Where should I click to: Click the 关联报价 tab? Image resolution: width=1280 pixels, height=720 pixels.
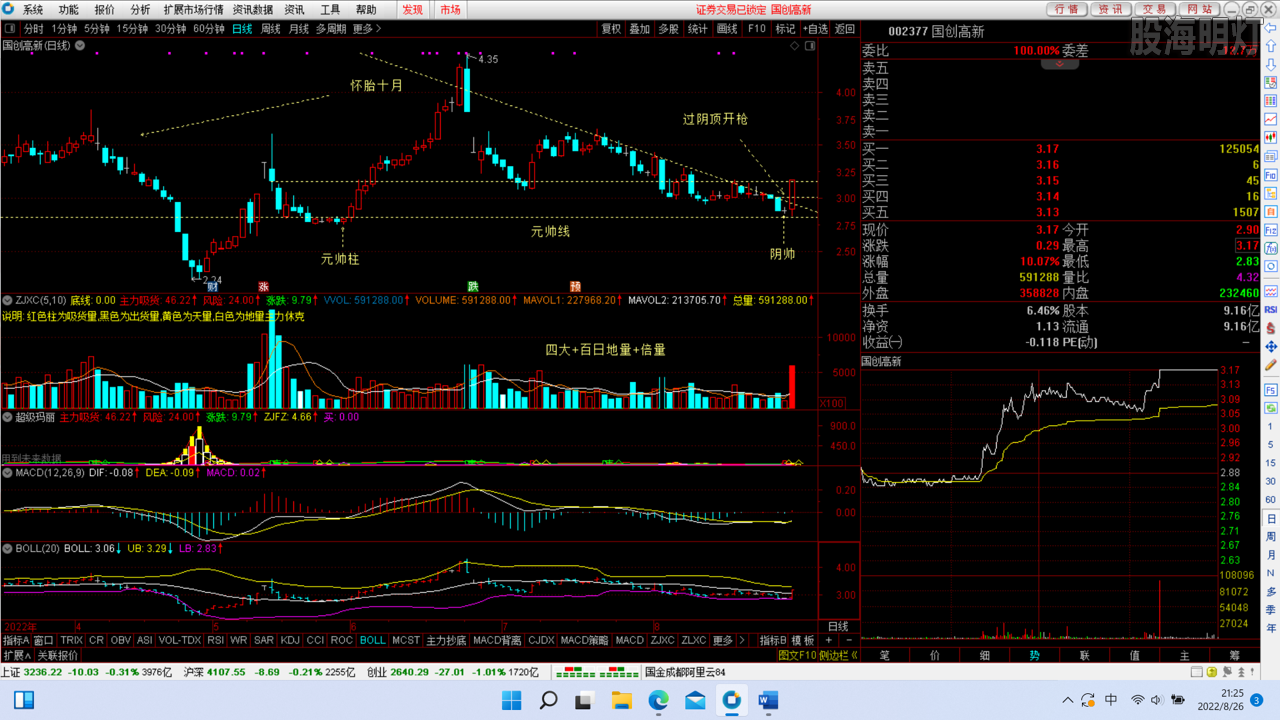tap(58, 656)
